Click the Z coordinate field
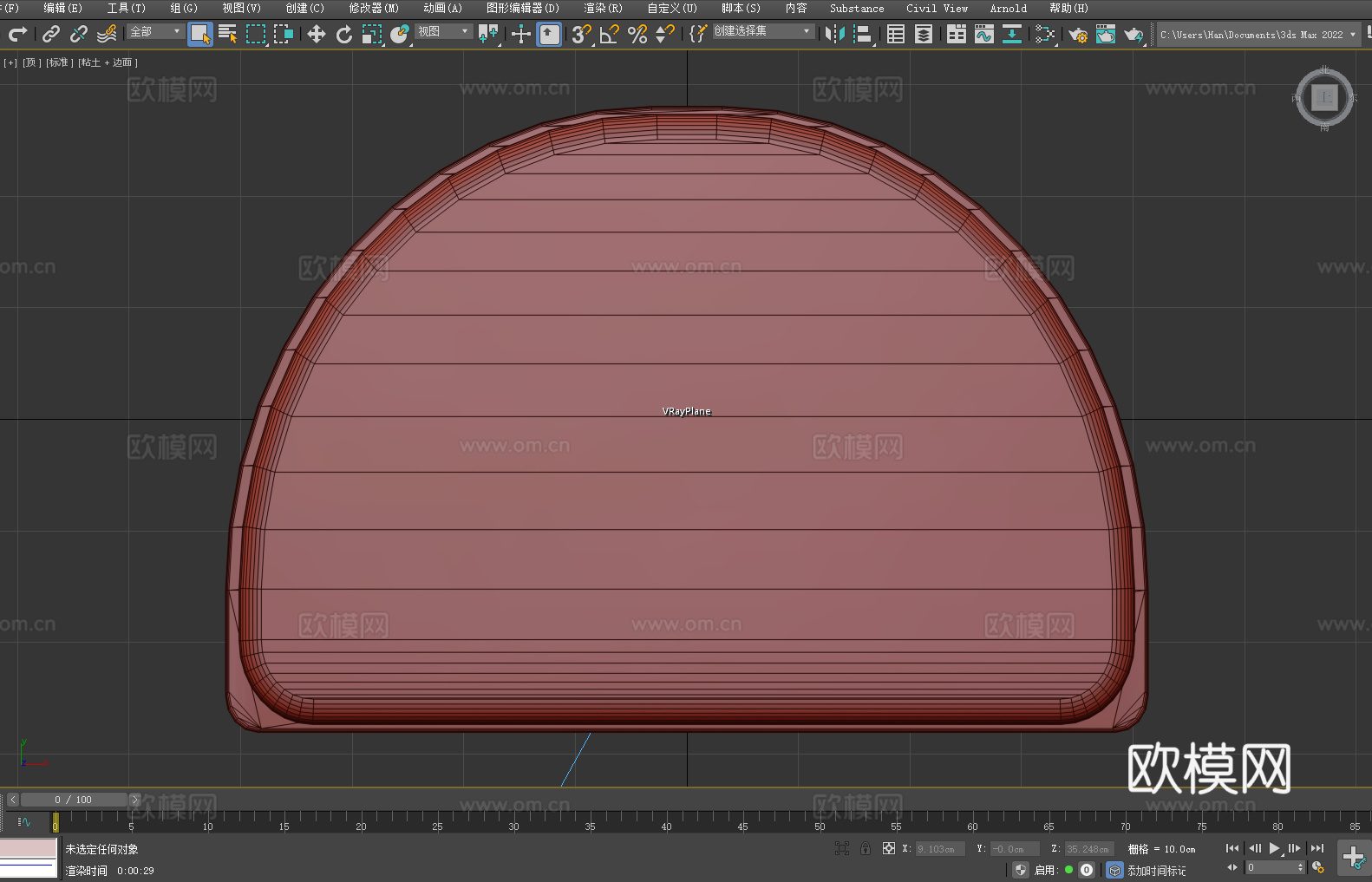Image resolution: width=1372 pixels, height=882 pixels. coord(1089,849)
